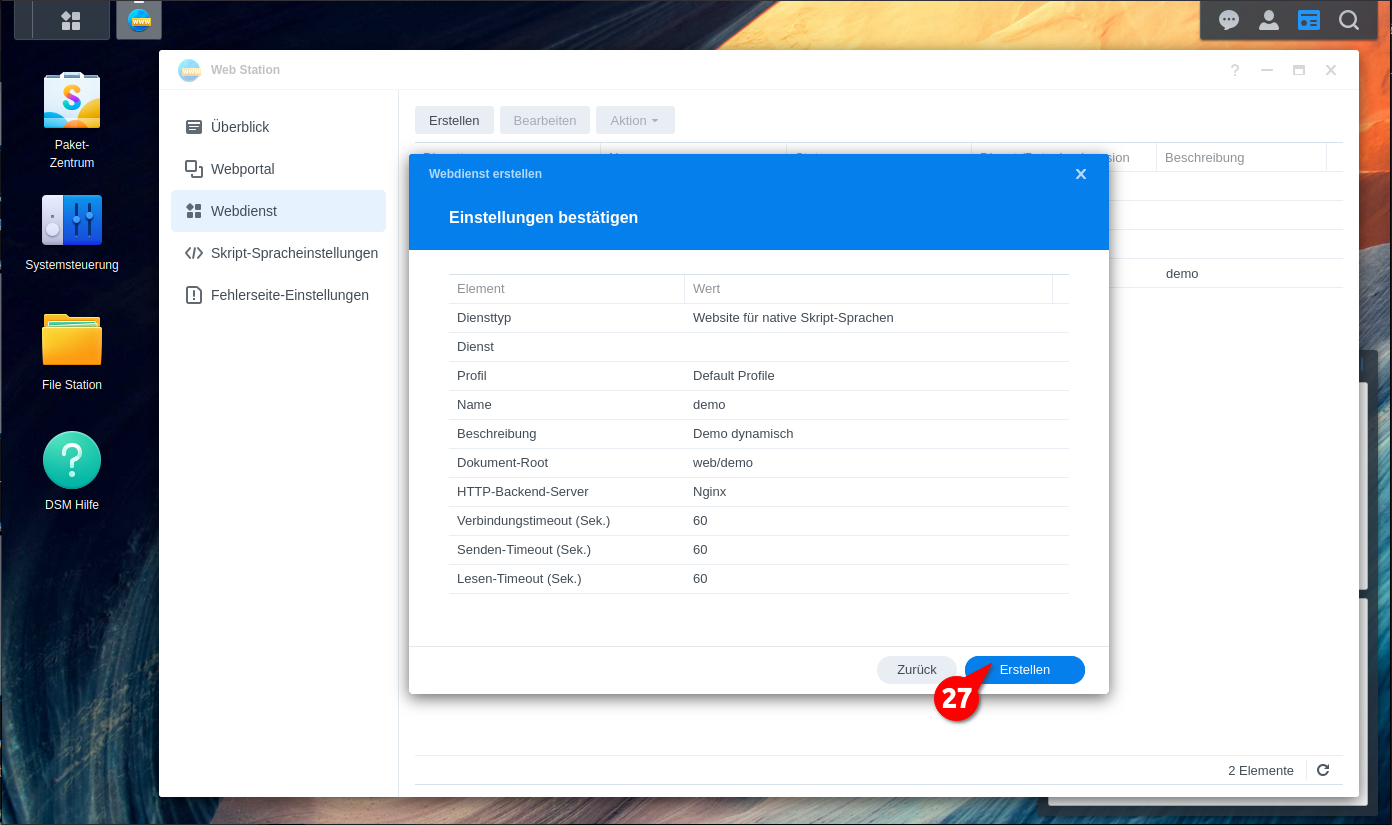Open the Web Station help question mark
The image size is (1392, 825).
pyautogui.click(x=1235, y=70)
